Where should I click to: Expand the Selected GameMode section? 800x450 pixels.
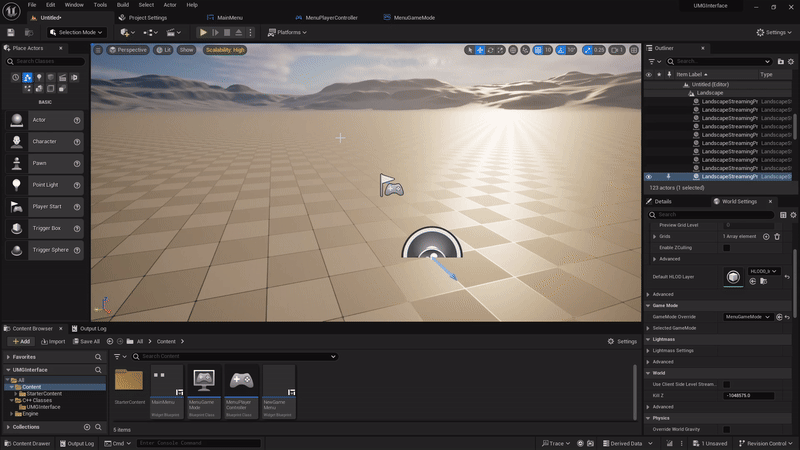pos(648,329)
